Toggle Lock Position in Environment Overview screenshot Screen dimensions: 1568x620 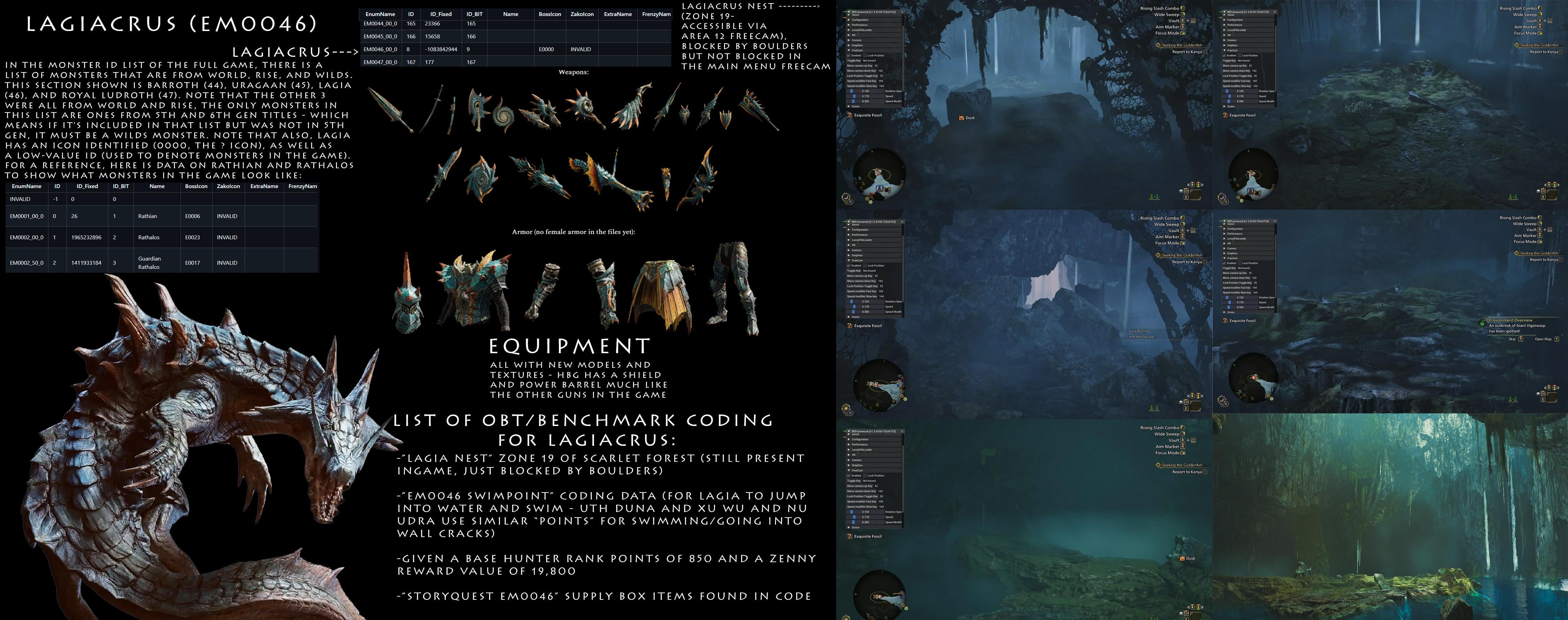1240,263
